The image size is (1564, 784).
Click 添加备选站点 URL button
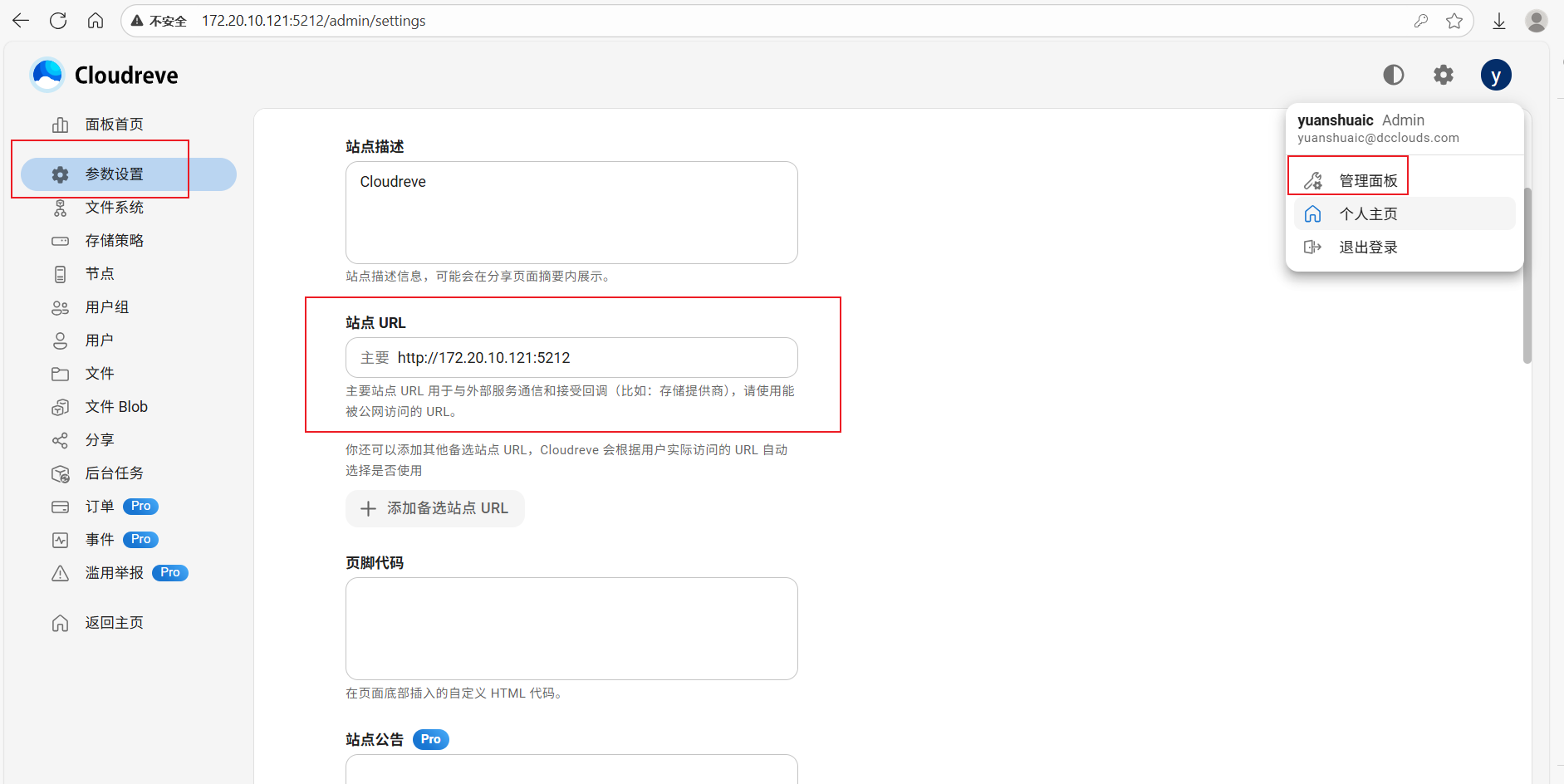tap(435, 508)
